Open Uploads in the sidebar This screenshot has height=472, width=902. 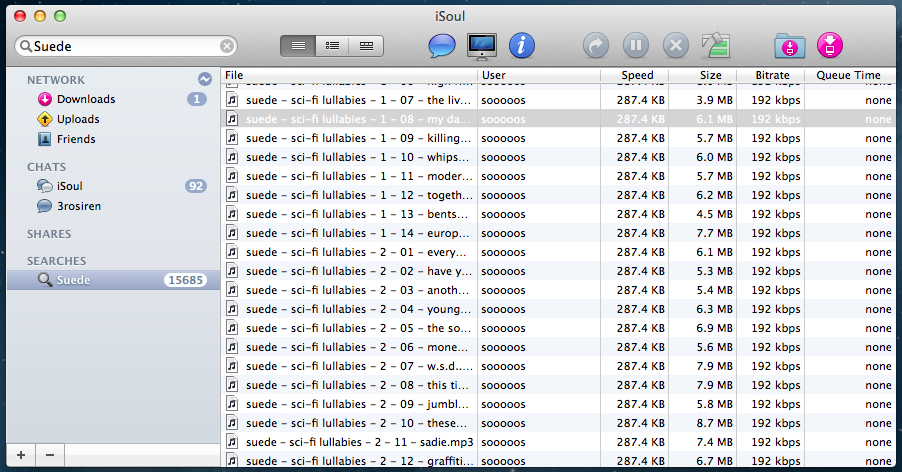pyautogui.click(x=113, y=120)
